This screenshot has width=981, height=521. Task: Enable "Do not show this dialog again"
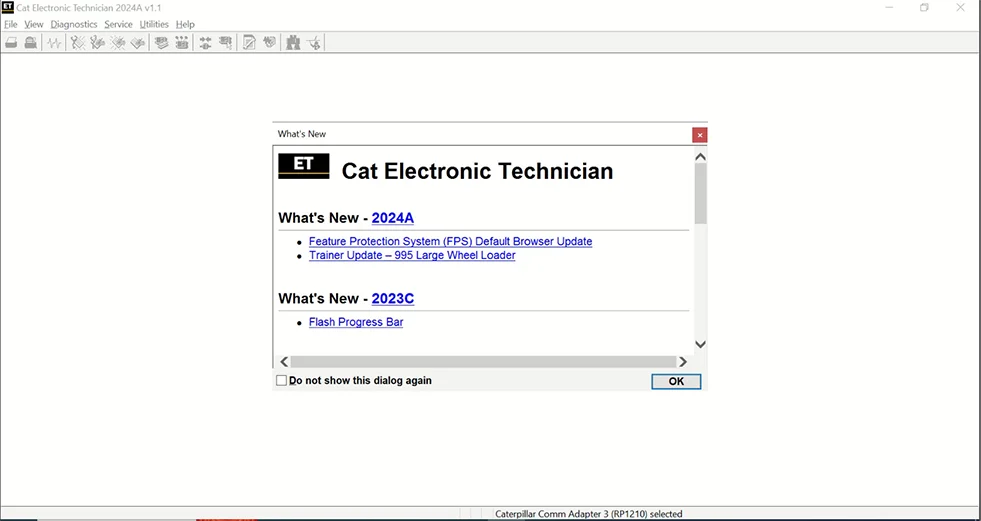[281, 381]
